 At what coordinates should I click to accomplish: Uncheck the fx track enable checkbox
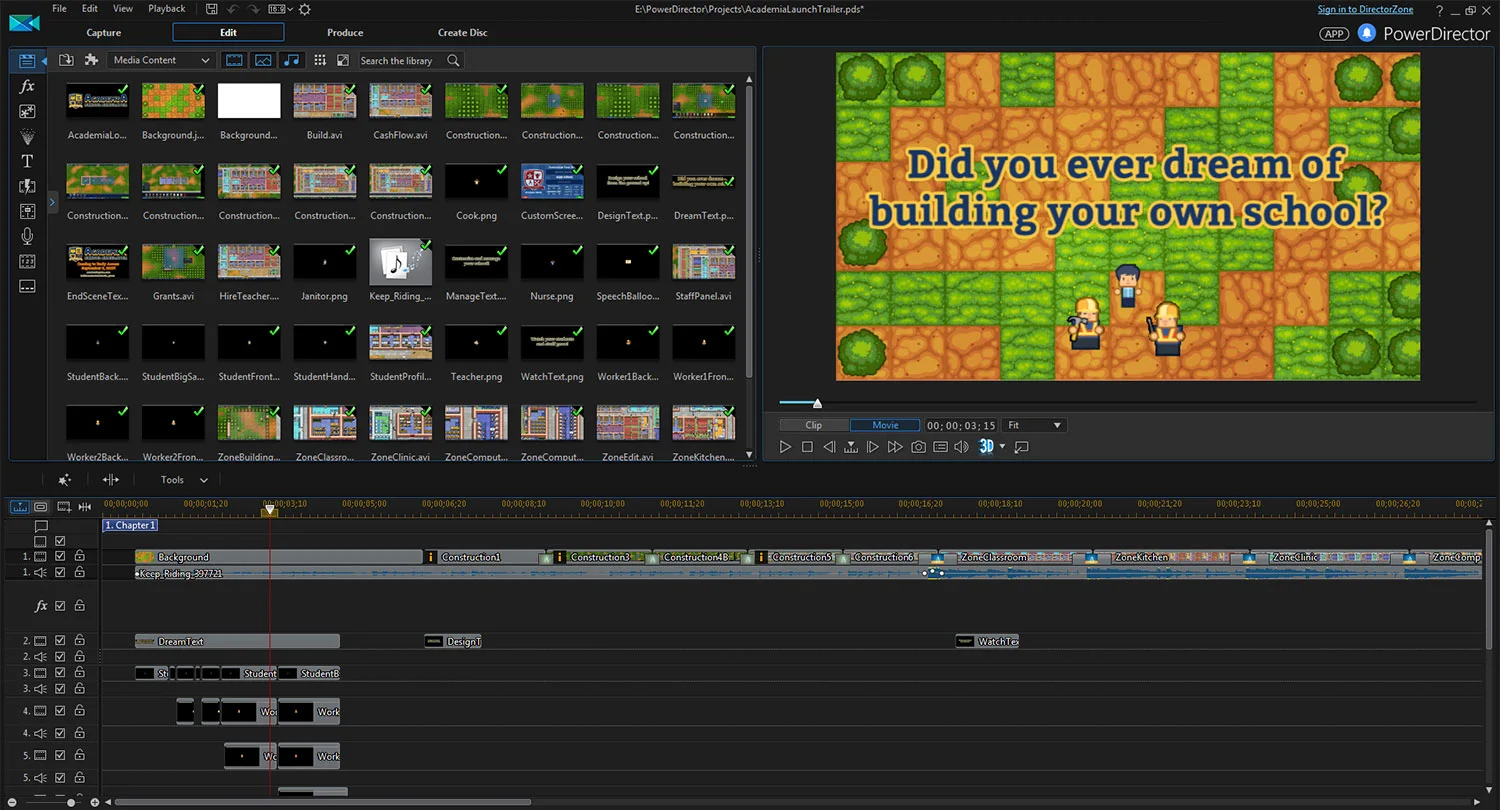[x=60, y=606]
